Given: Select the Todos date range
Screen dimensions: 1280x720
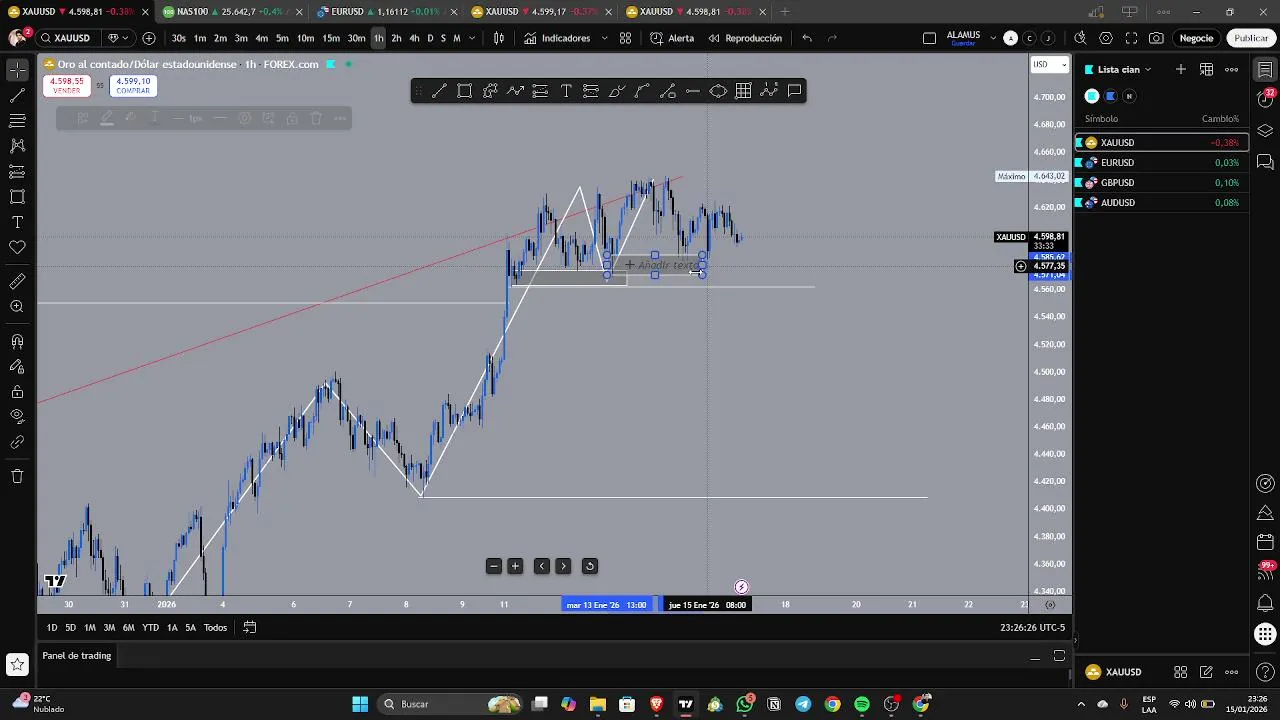Looking at the screenshot, I should pyautogui.click(x=215, y=627).
